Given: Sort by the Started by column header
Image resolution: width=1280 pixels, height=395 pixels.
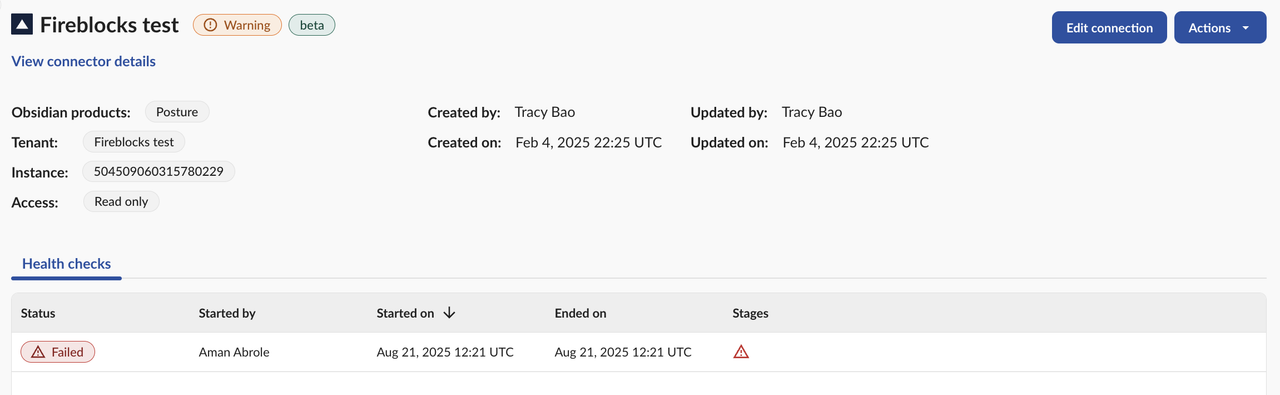Looking at the screenshot, I should [x=227, y=313].
